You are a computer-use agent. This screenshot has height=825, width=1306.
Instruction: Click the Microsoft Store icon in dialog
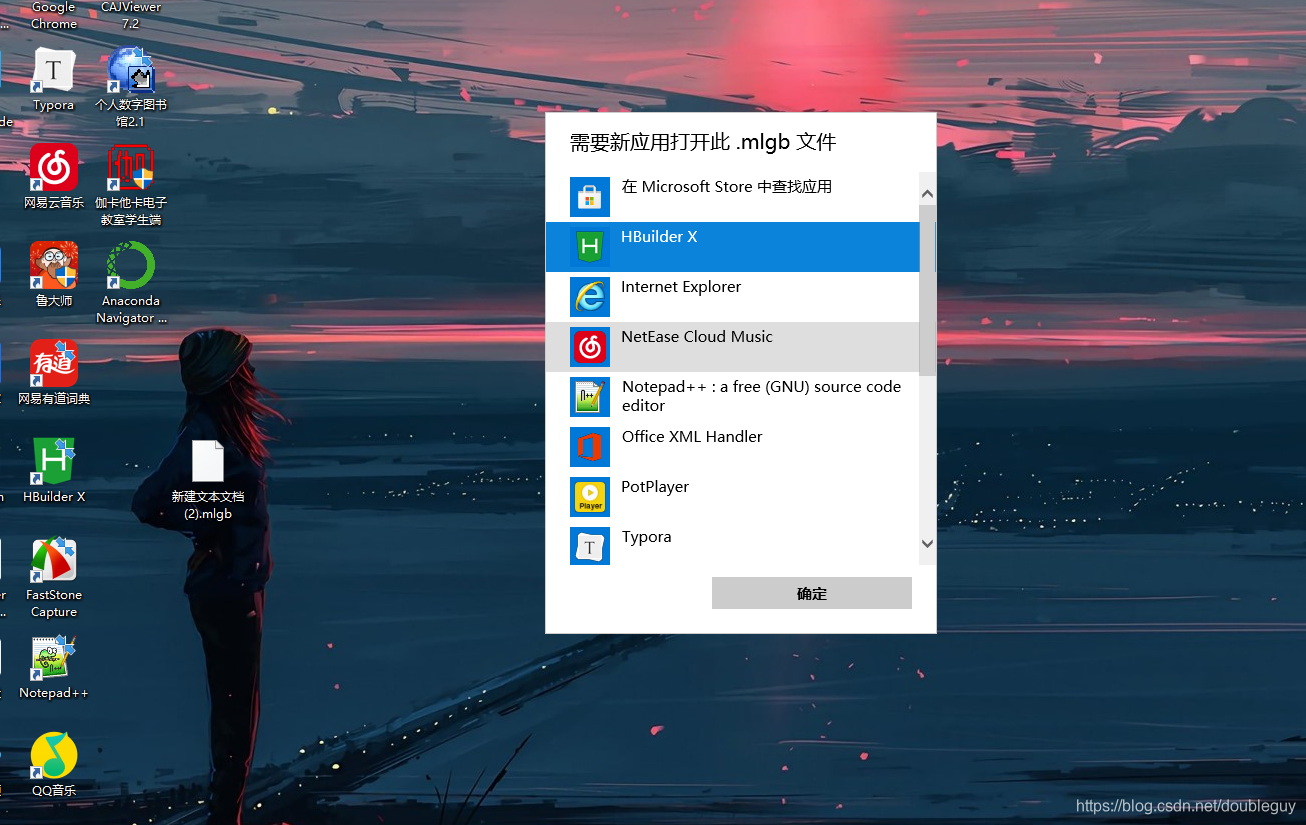point(590,197)
